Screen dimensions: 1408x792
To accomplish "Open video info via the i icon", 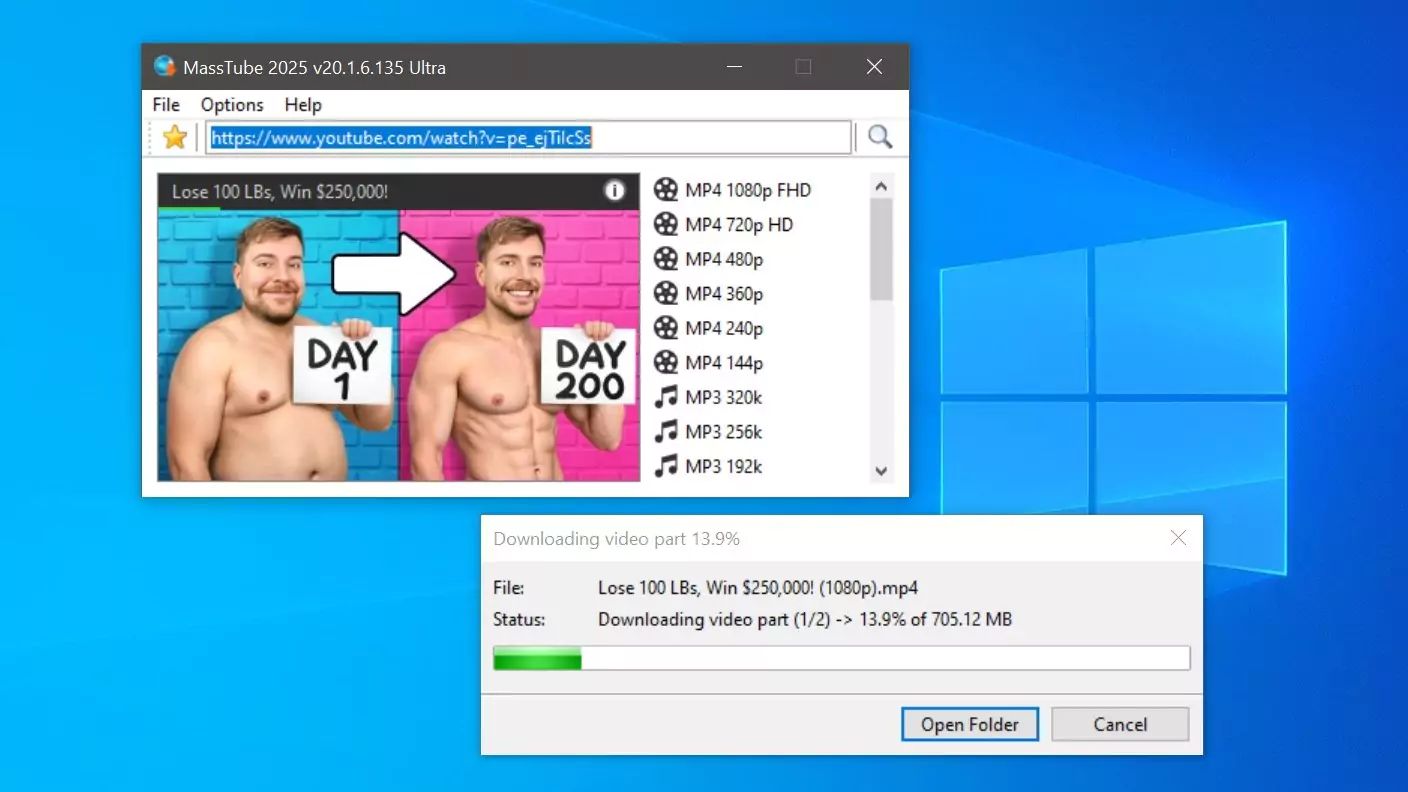I will pos(615,191).
